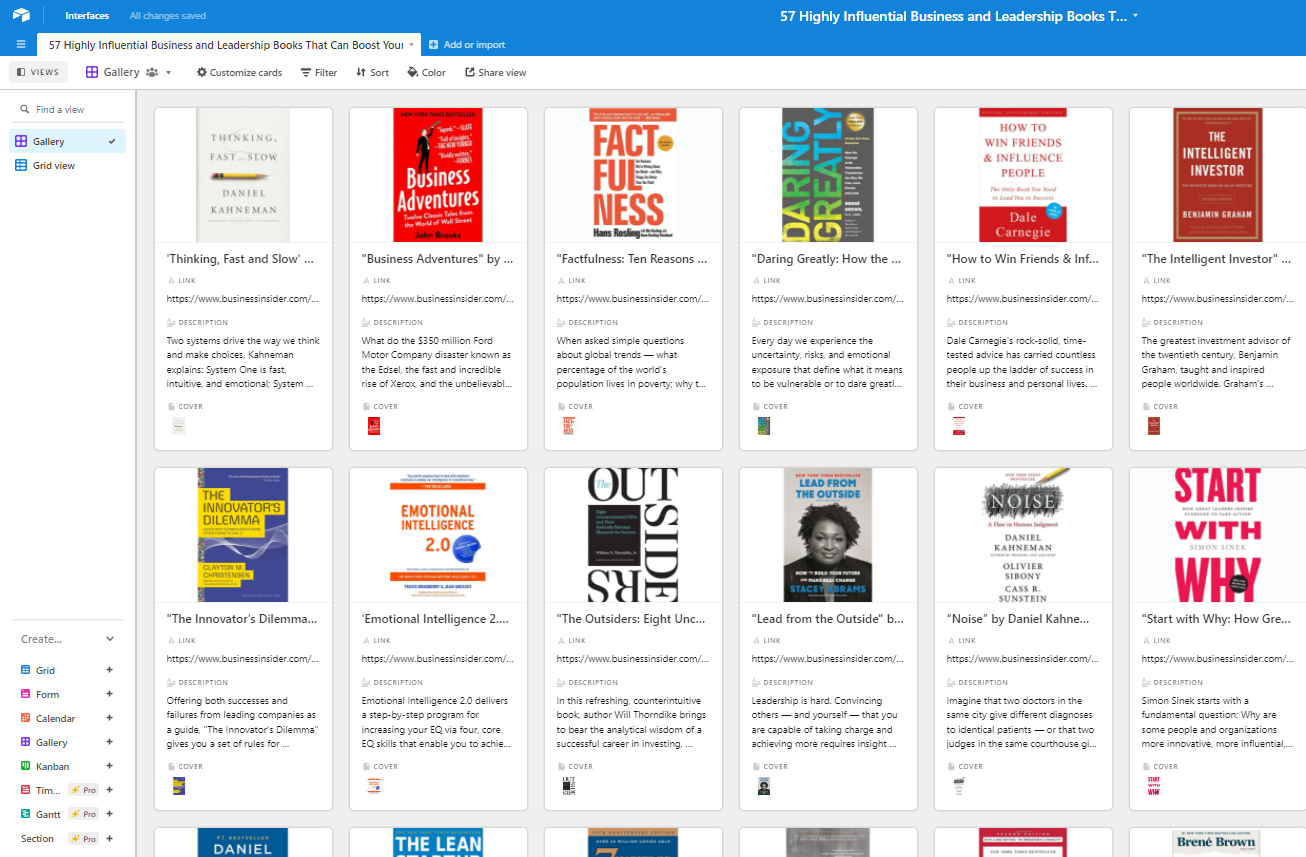Toggle the Views sidebar button

pyautogui.click(x=38, y=72)
